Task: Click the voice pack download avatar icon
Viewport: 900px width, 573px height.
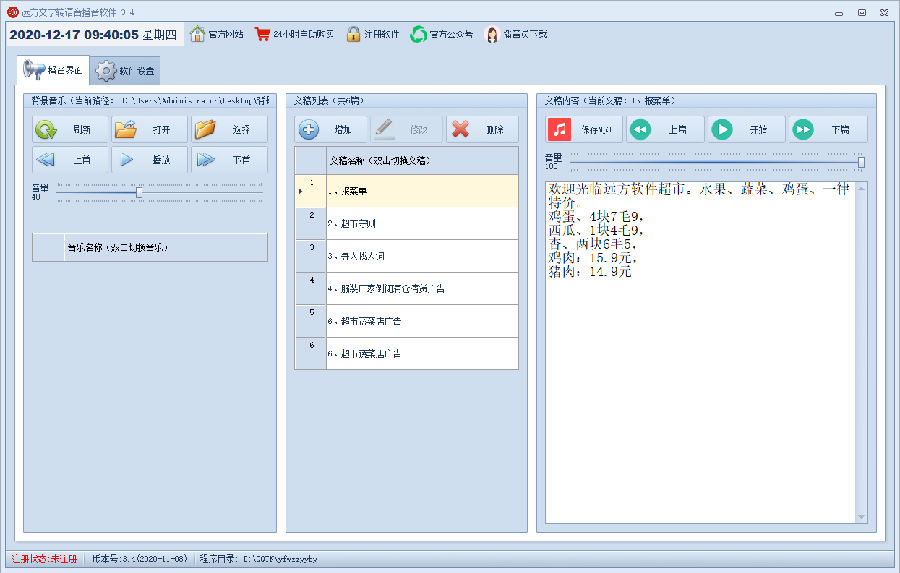Action: click(x=492, y=34)
